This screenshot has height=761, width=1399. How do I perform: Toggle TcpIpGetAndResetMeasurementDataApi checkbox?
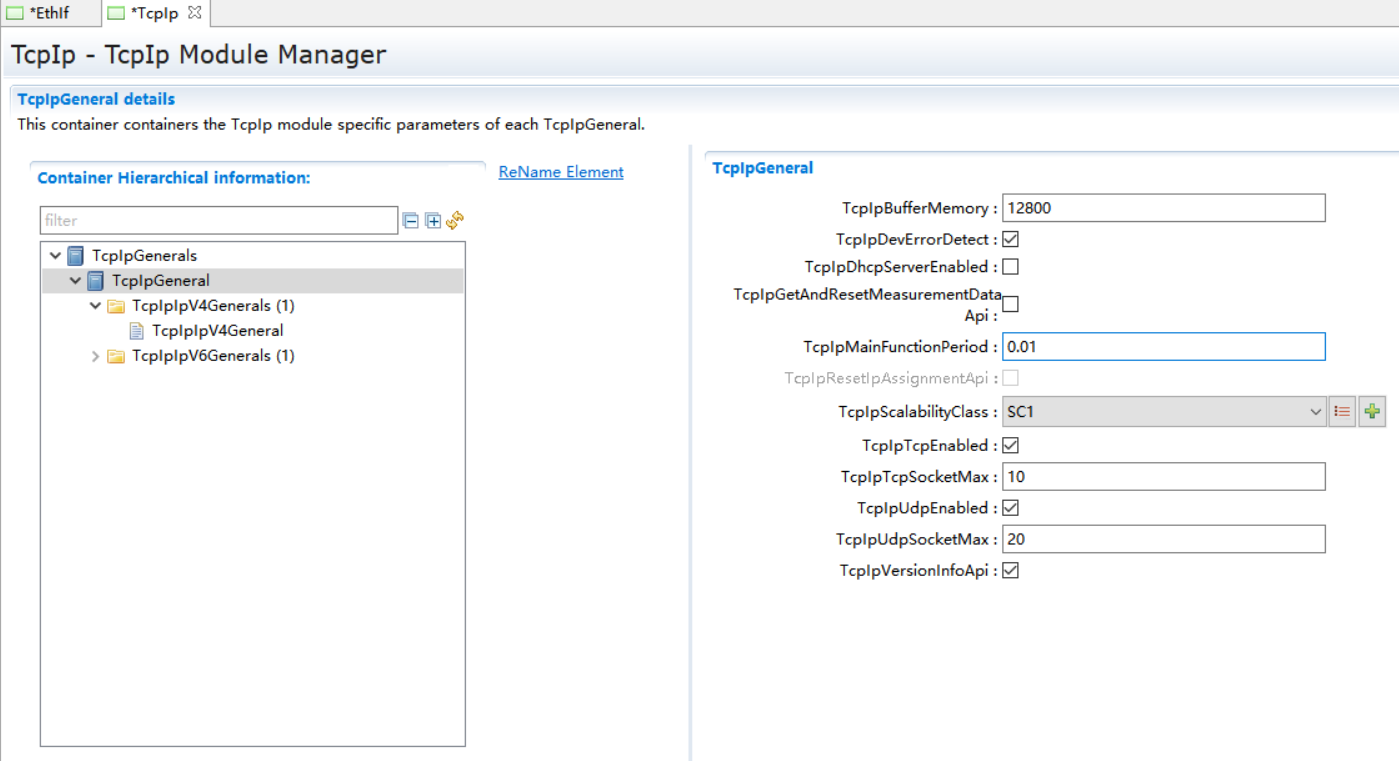(1011, 304)
